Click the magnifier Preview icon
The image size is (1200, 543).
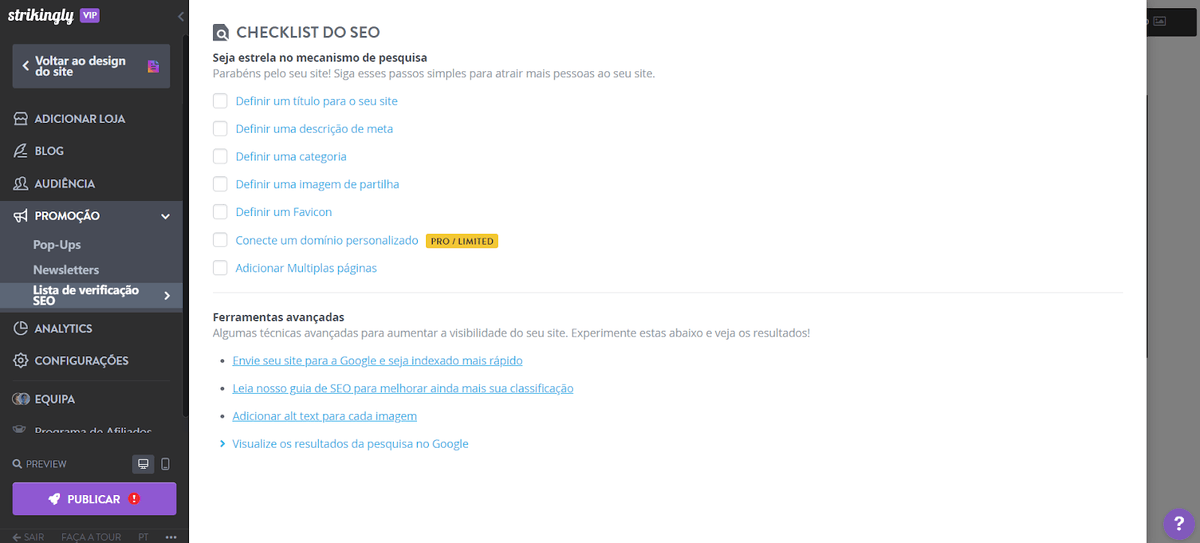(x=17, y=464)
